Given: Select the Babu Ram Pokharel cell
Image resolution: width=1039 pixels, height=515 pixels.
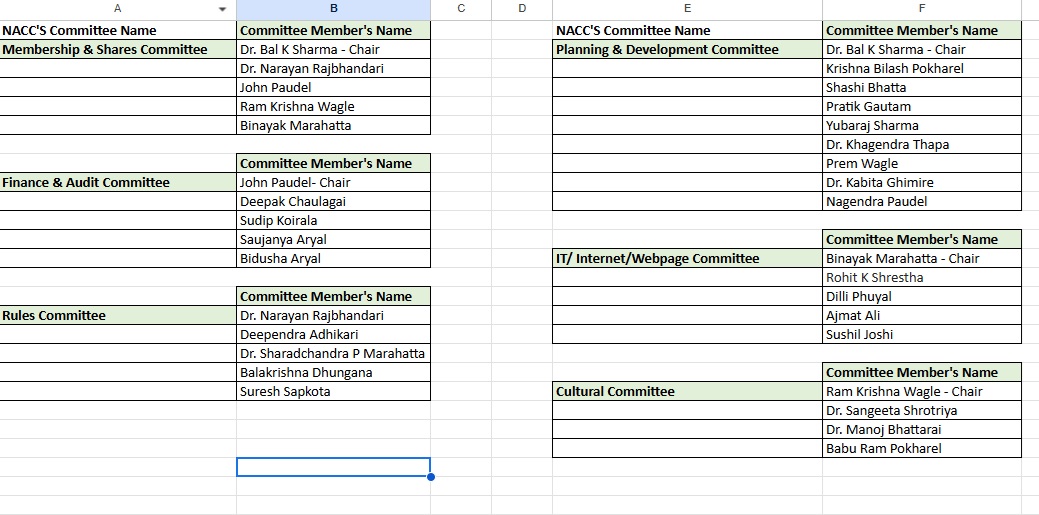Looking at the screenshot, I should 922,448.
